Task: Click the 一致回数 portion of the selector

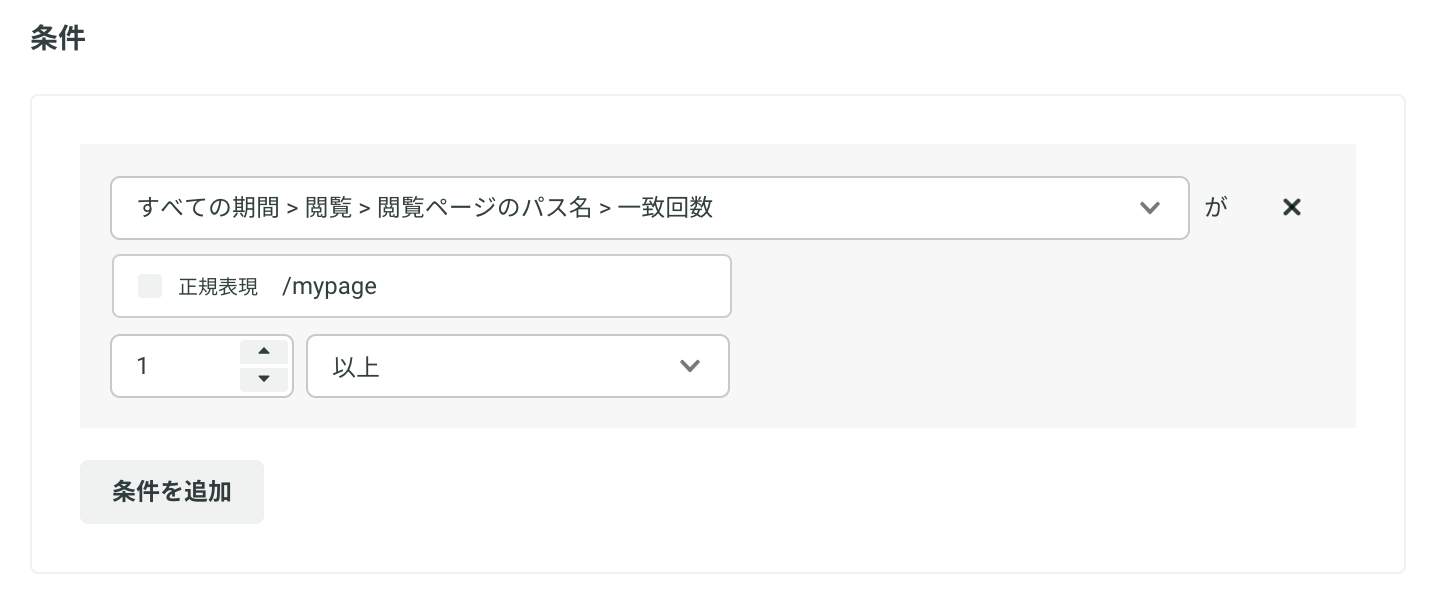Action: coord(665,208)
